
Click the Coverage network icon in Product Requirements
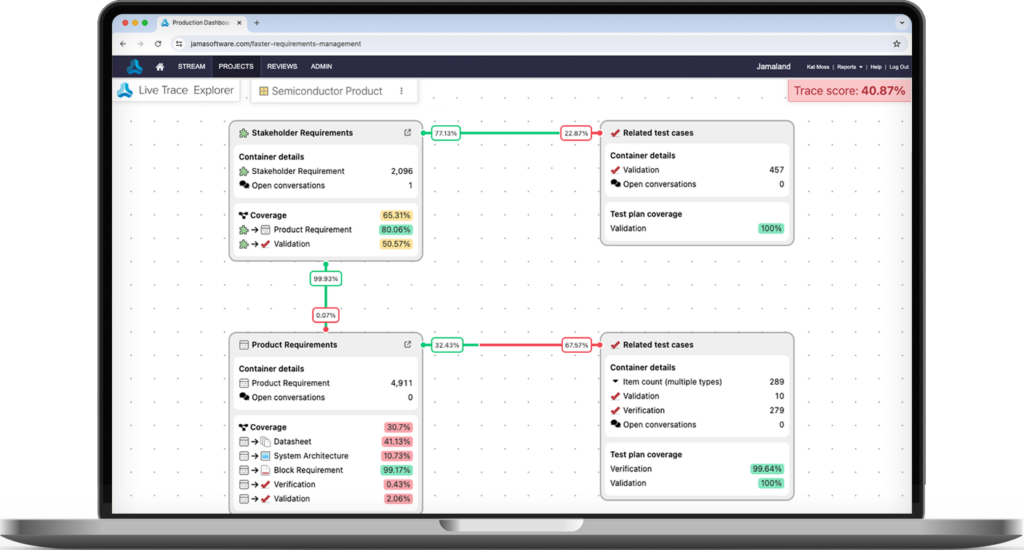(243, 427)
